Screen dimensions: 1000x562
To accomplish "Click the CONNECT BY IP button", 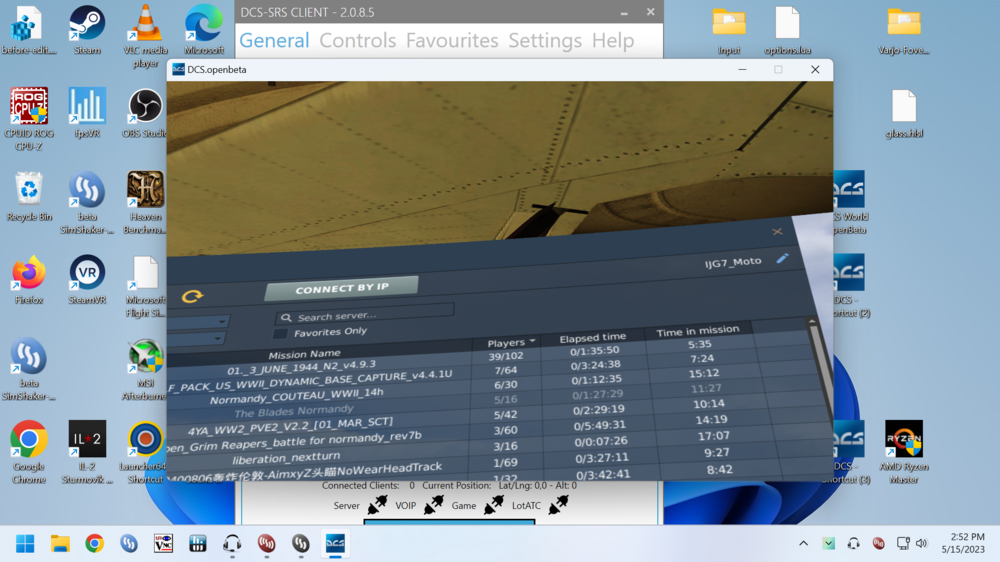I will point(342,288).
